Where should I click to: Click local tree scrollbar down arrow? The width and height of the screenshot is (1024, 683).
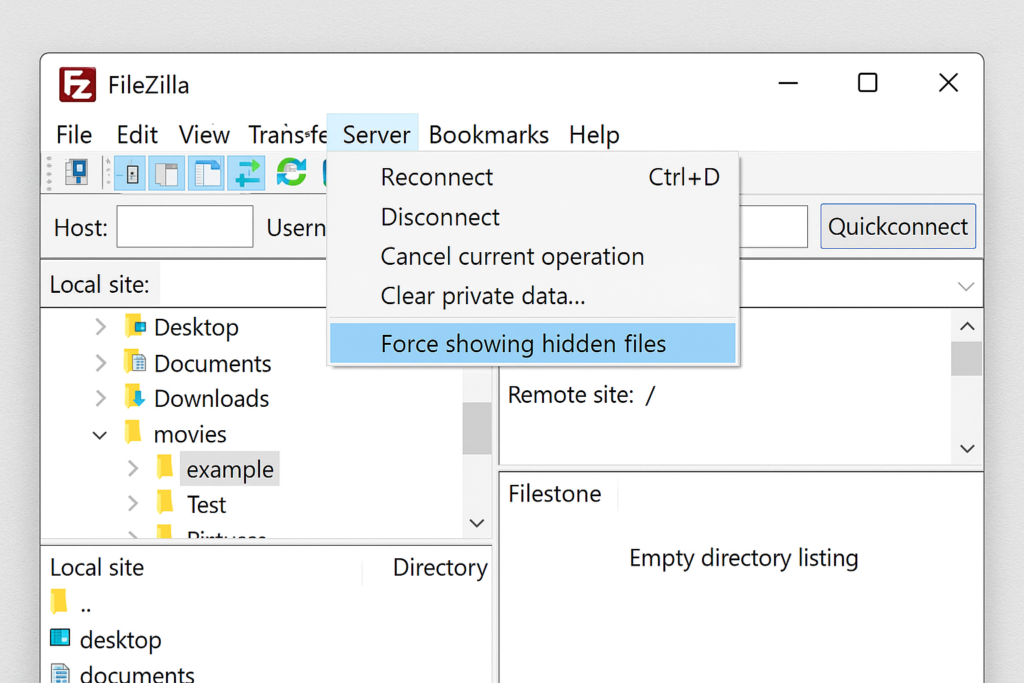click(477, 523)
